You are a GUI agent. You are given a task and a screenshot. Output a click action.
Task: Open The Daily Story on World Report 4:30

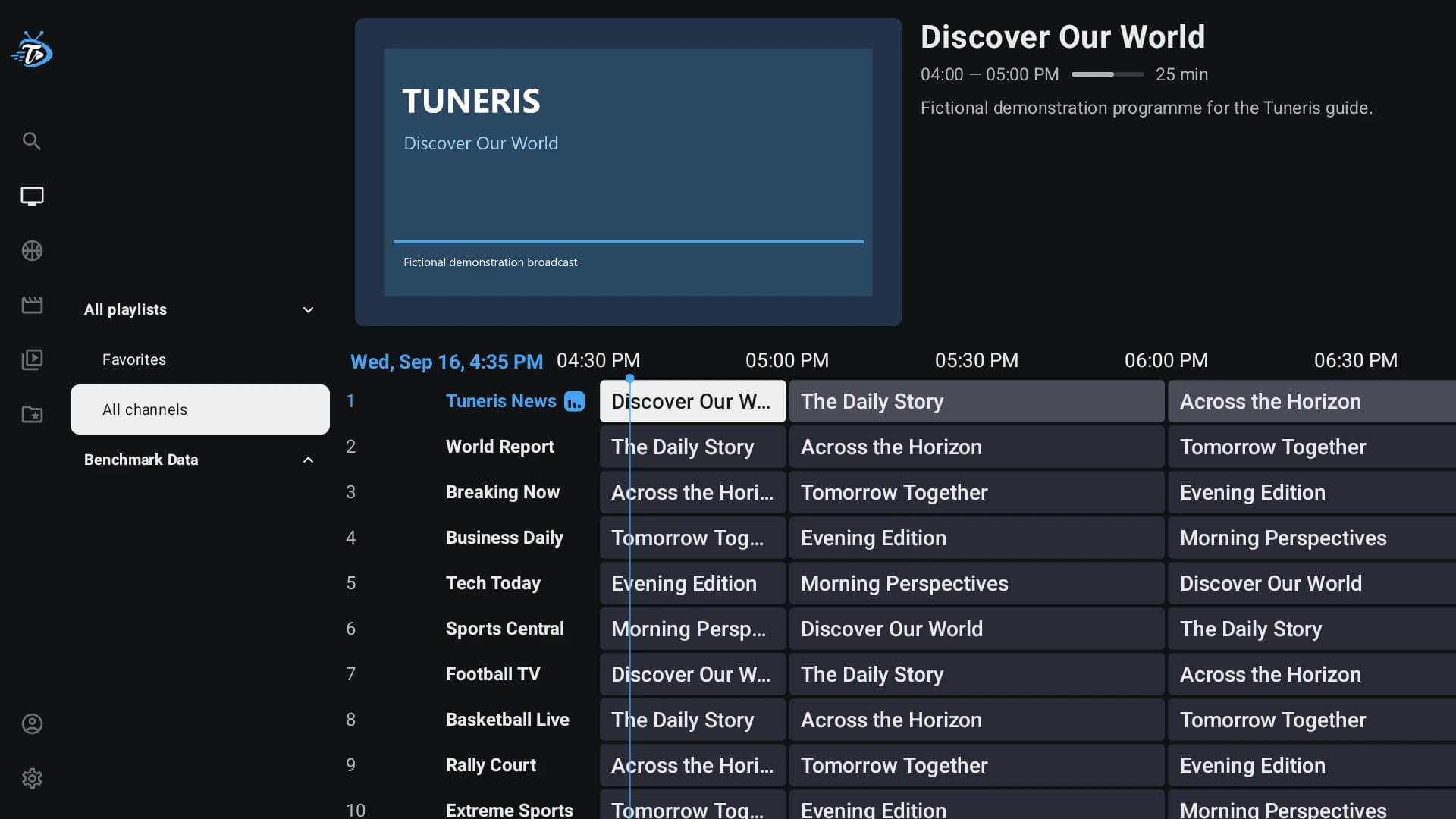click(692, 447)
